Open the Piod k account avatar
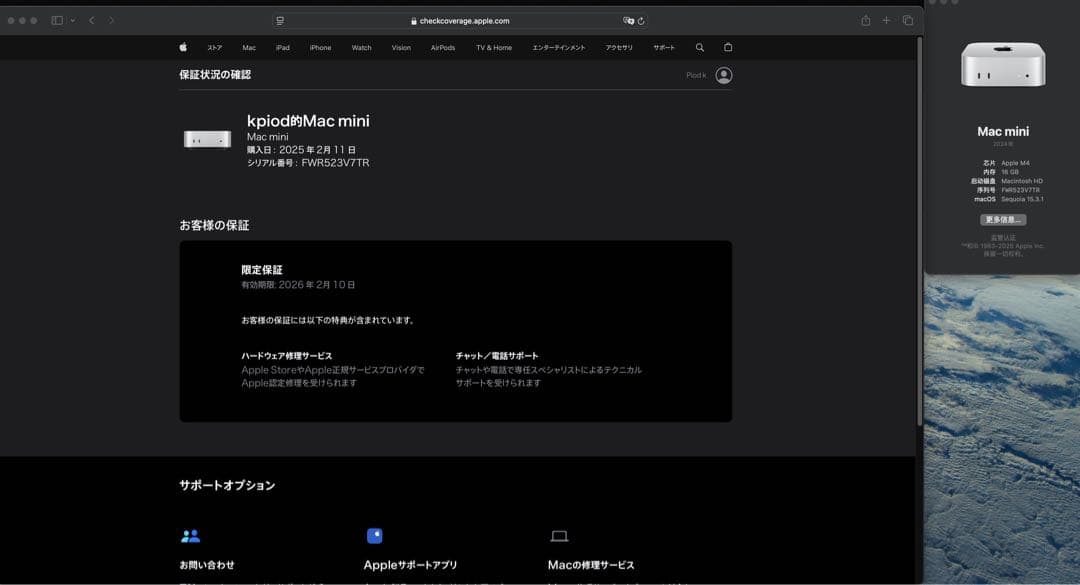The height and width of the screenshot is (585, 1080). pyautogui.click(x=723, y=74)
